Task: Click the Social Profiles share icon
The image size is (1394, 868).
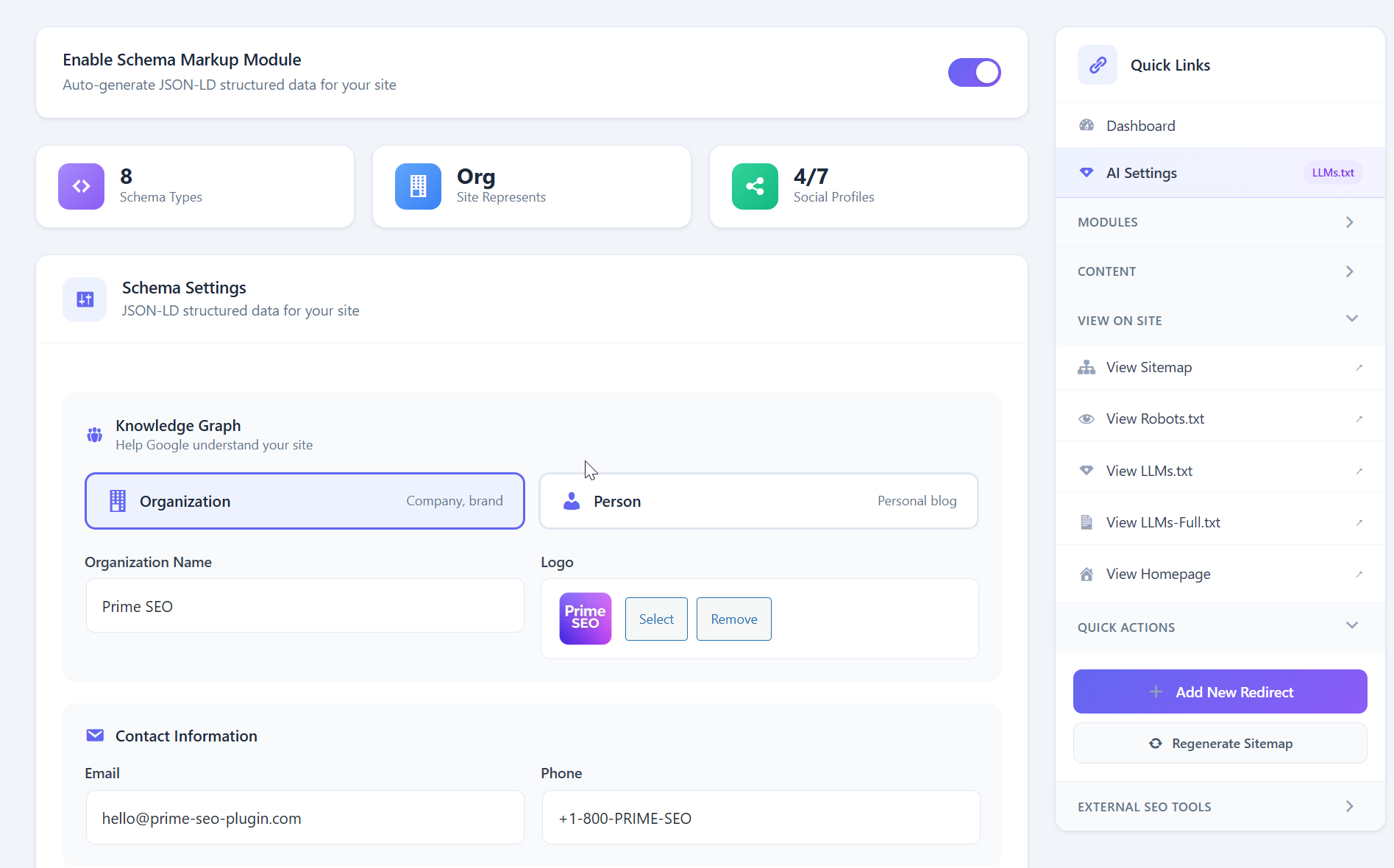Action: coord(754,186)
